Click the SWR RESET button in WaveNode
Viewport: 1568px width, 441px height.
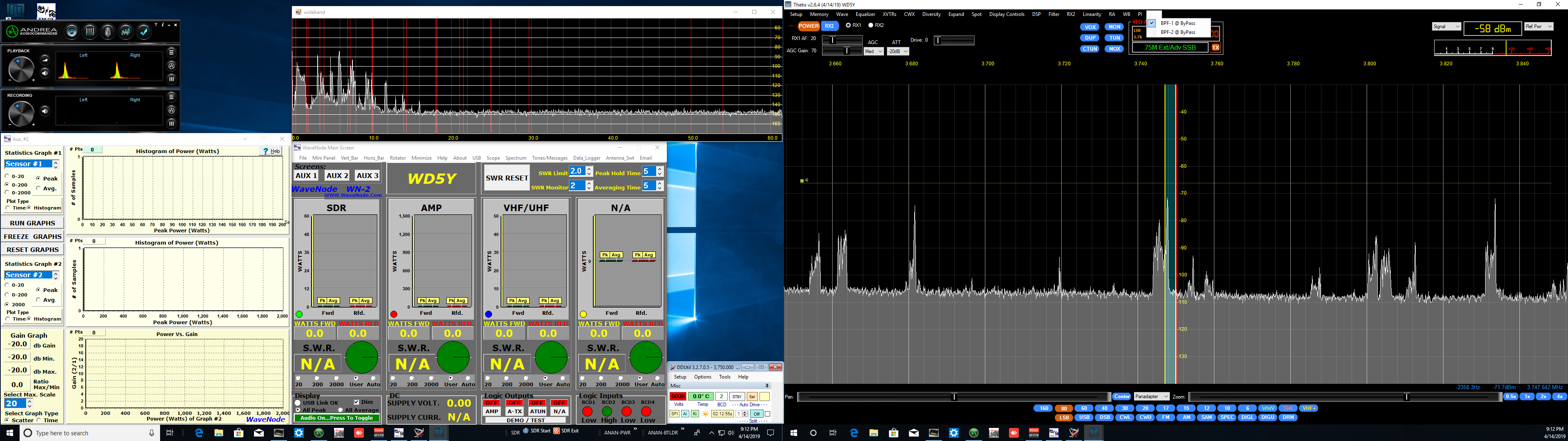point(506,178)
